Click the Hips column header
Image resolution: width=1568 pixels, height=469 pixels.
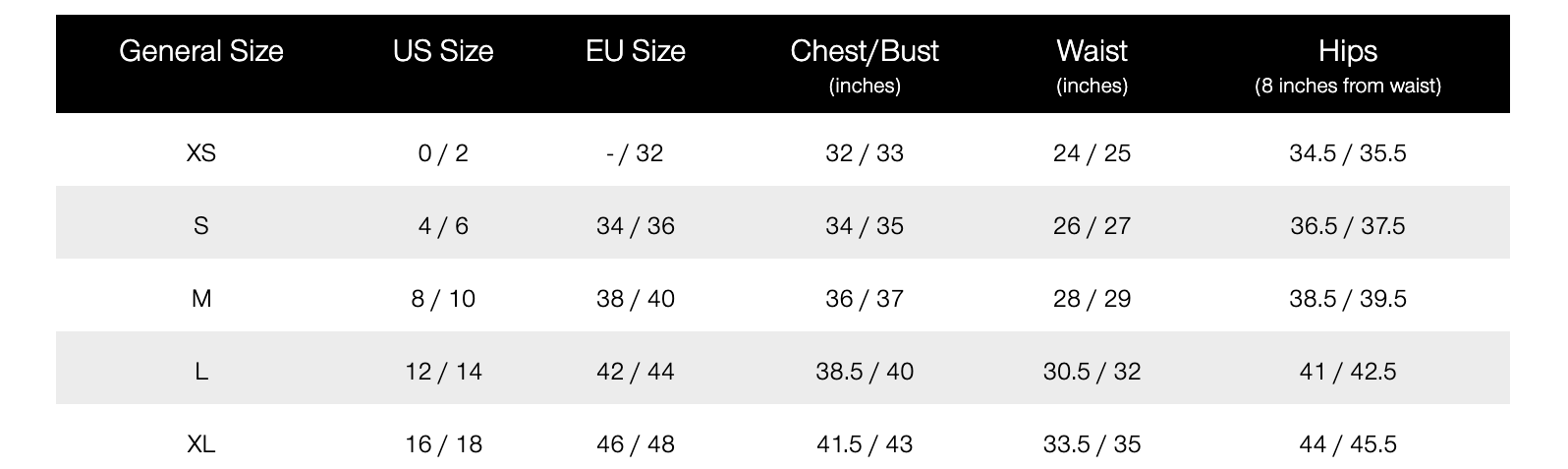point(1348,52)
